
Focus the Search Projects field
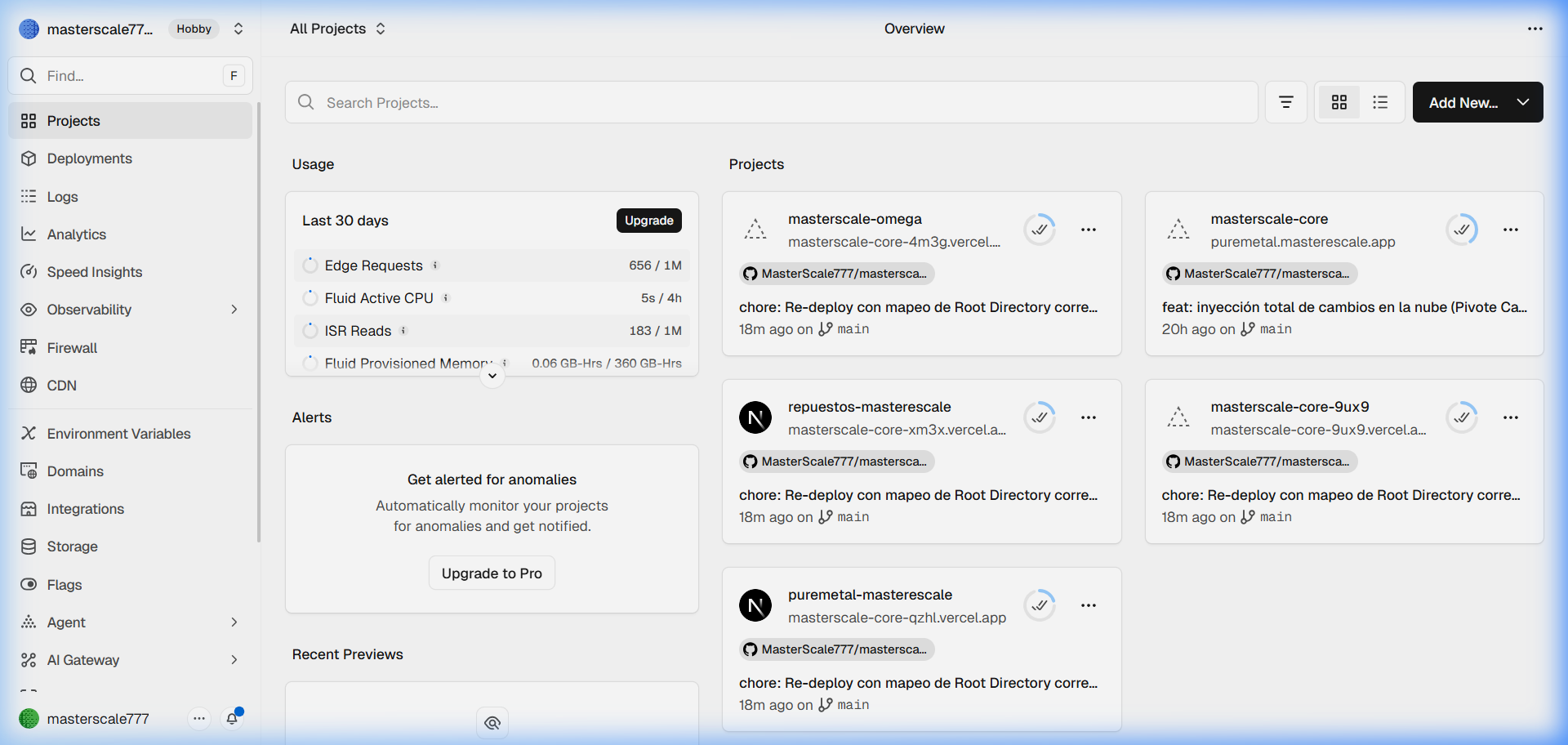(771, 102)
